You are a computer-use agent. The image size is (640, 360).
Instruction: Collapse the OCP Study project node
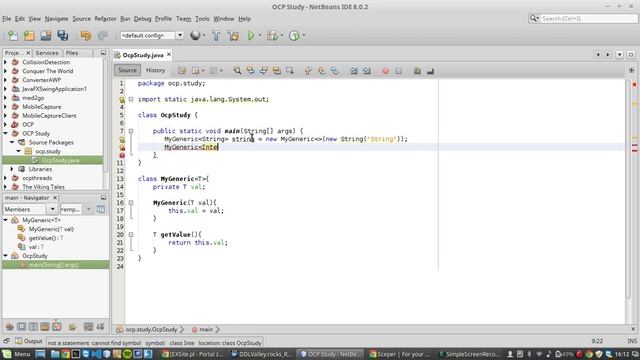[5, 133]
